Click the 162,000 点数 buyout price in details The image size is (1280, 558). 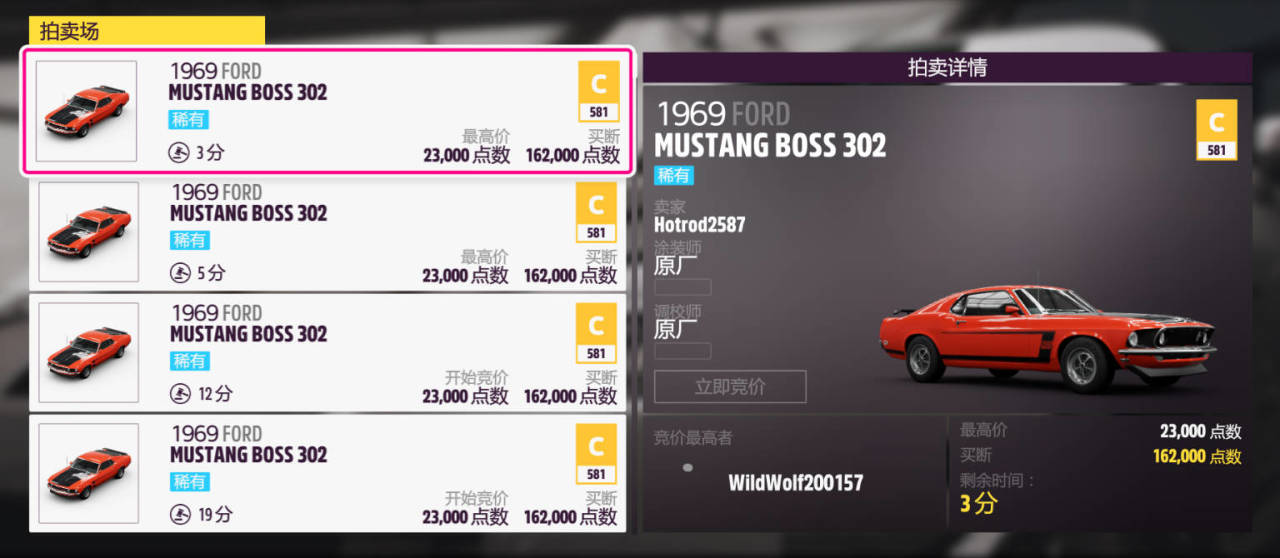[1197, 456]
